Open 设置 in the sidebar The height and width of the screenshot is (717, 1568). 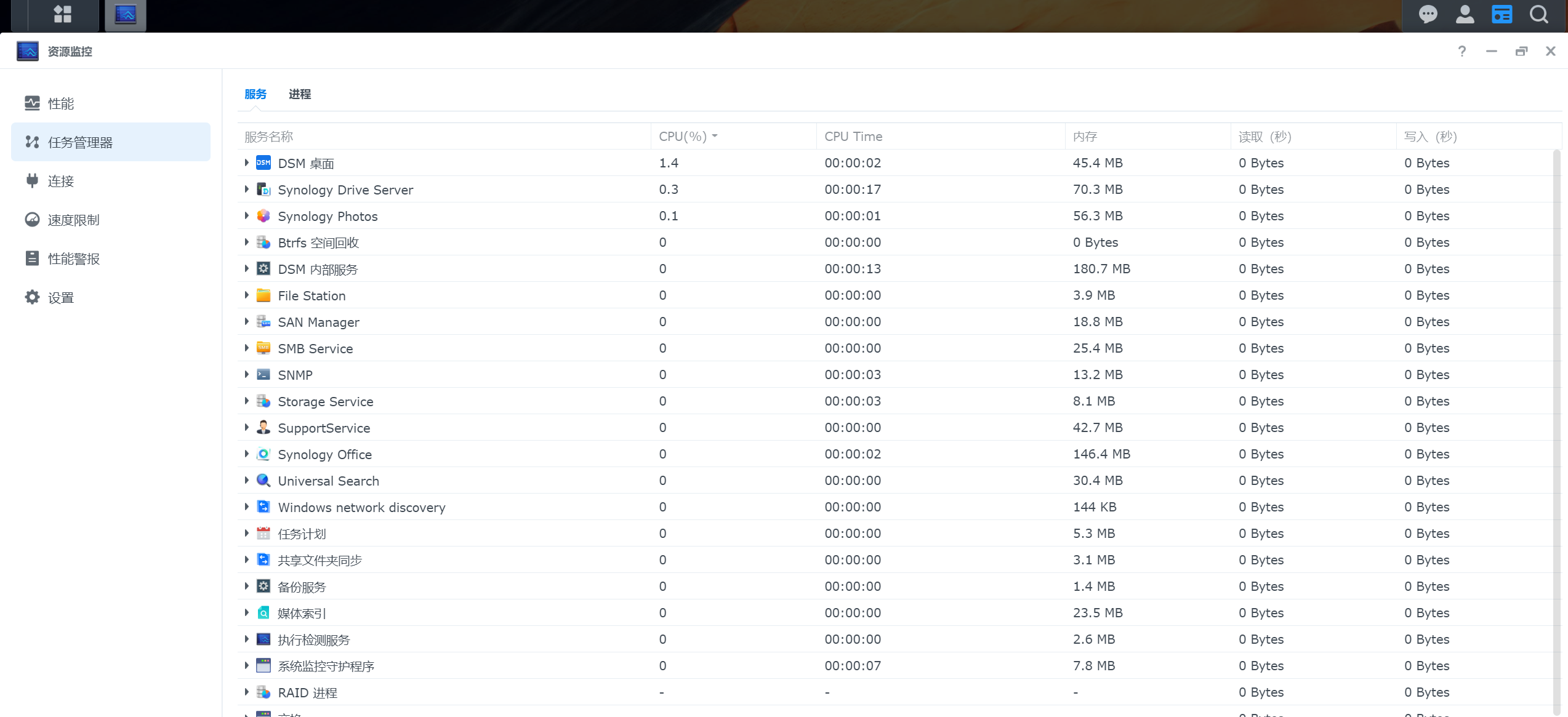[x=111, y=297]
